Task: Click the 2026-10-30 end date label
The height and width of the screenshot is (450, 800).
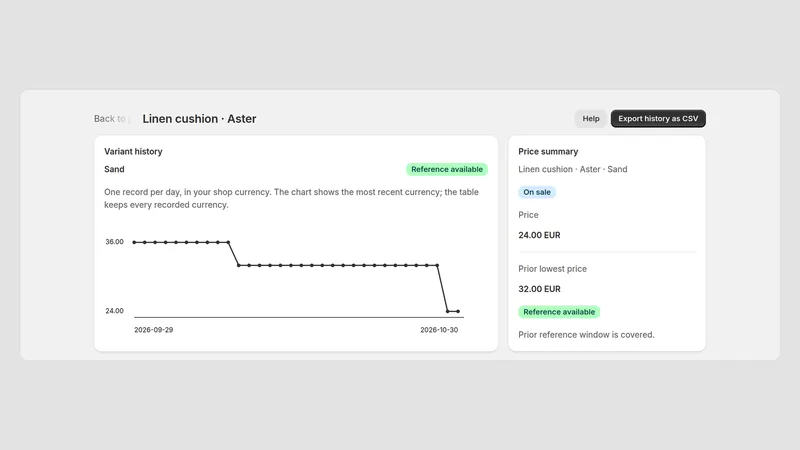Action: pos(439,330)
